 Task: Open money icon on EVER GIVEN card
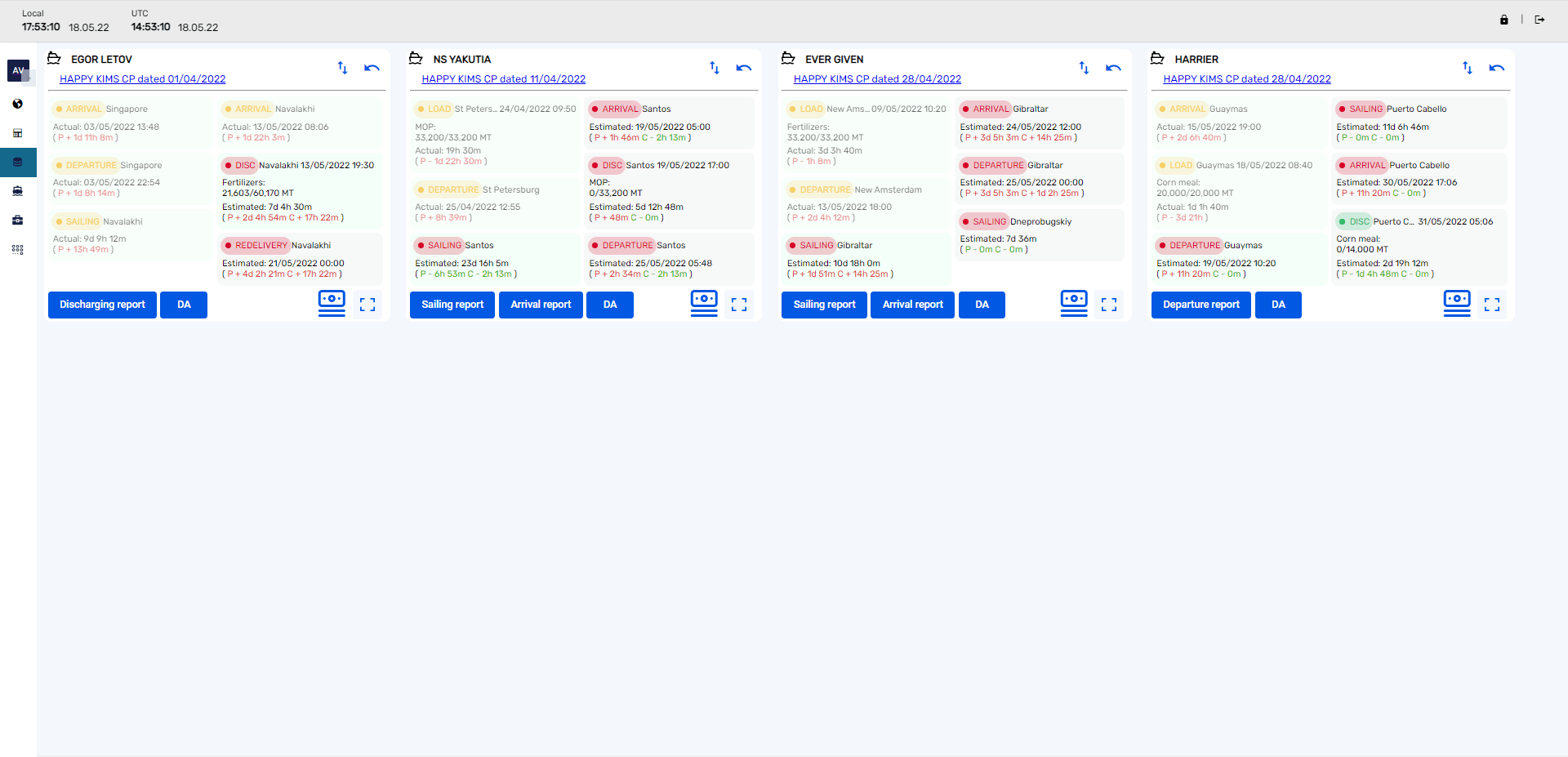pyautogui.click(x=1074, y=304)
